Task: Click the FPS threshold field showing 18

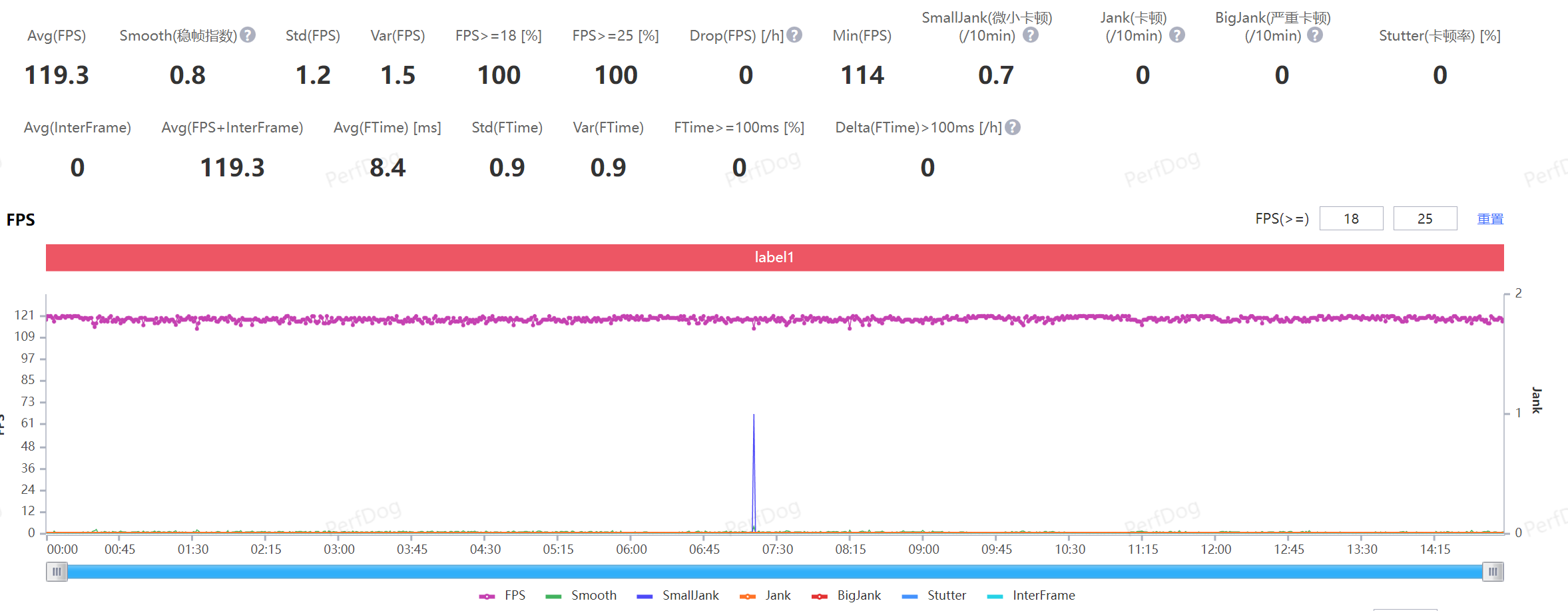Action: pos(1351,219)
